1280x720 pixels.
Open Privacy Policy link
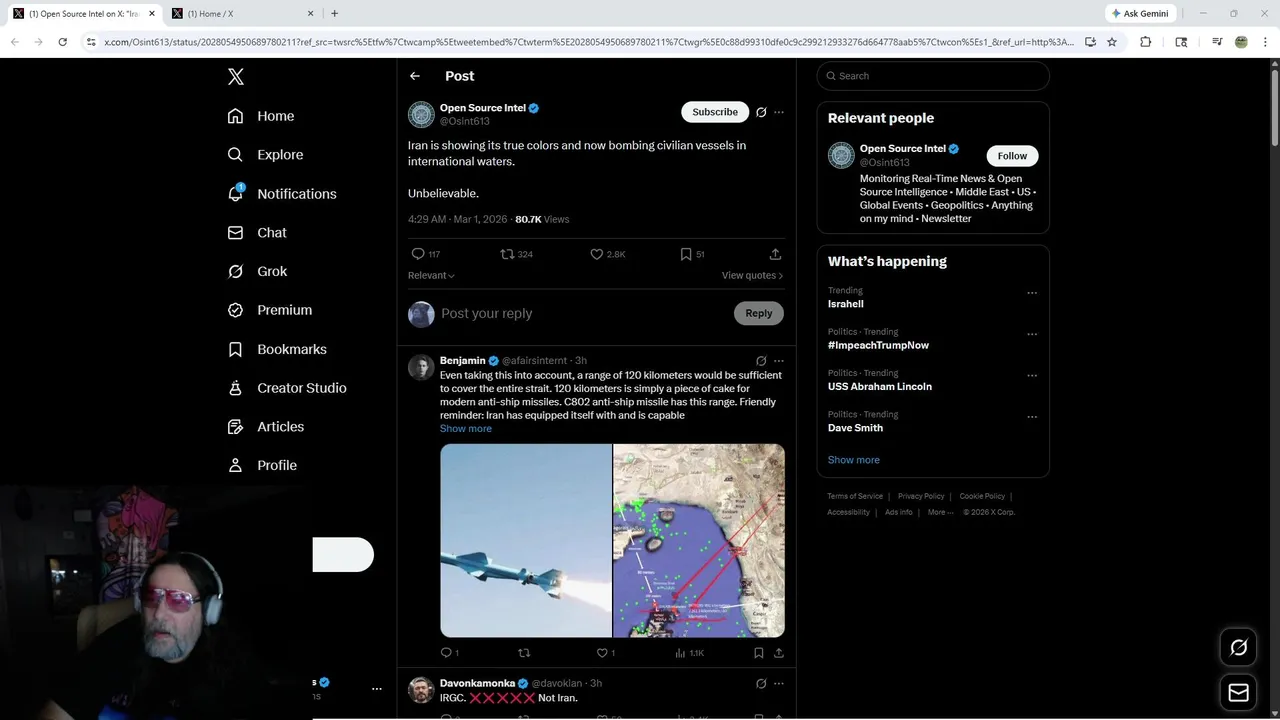point(921,496)
